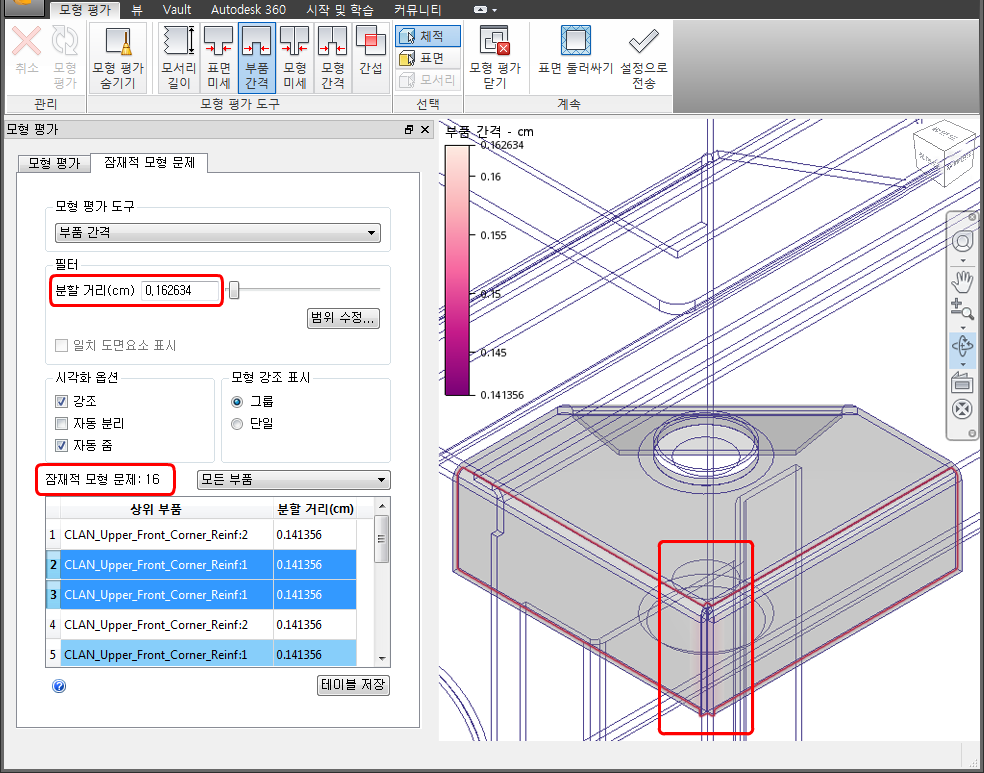
Task: Select the 단일 radio button
Action: point(237,424)
